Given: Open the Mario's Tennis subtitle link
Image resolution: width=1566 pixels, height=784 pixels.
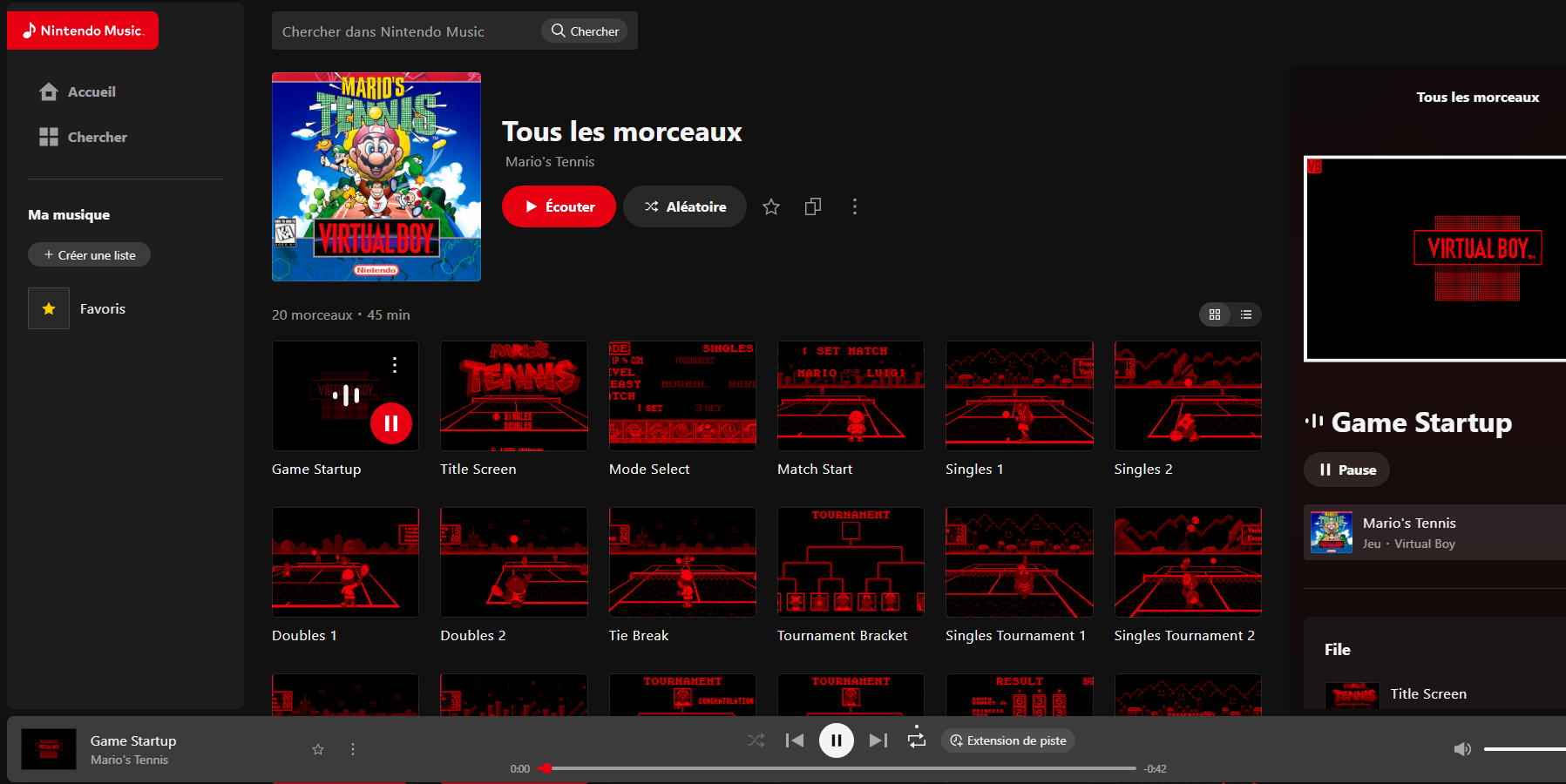Looking at the screenshot, I should (550, 162).
